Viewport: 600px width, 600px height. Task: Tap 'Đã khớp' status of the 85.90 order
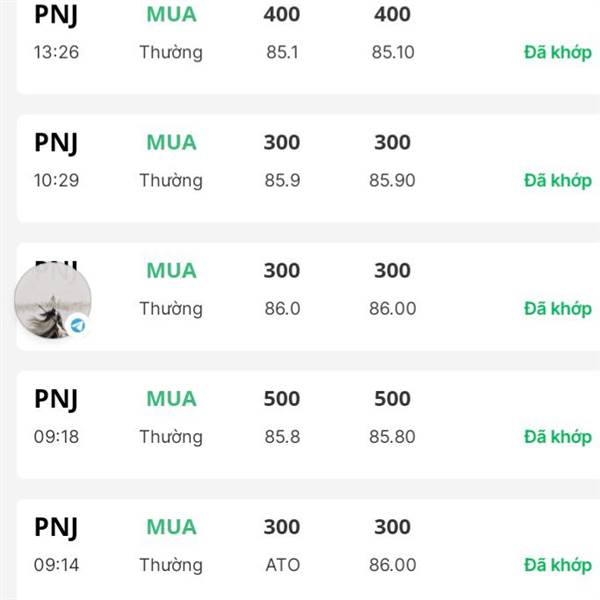(558, 181)
